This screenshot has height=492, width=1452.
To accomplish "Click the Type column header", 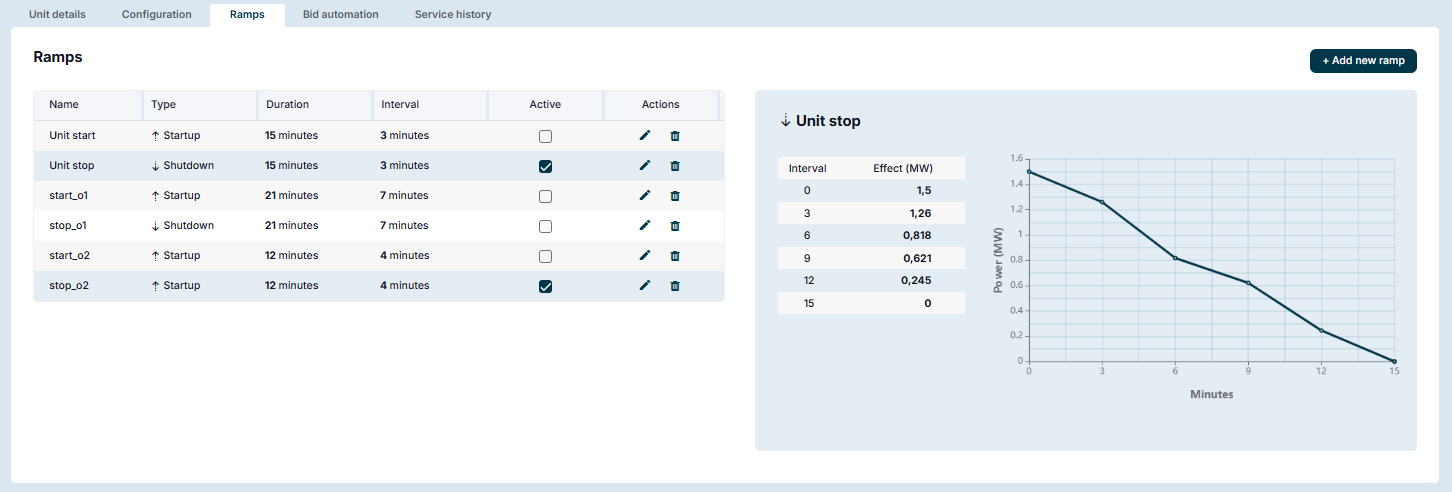I will click(164, 105).
